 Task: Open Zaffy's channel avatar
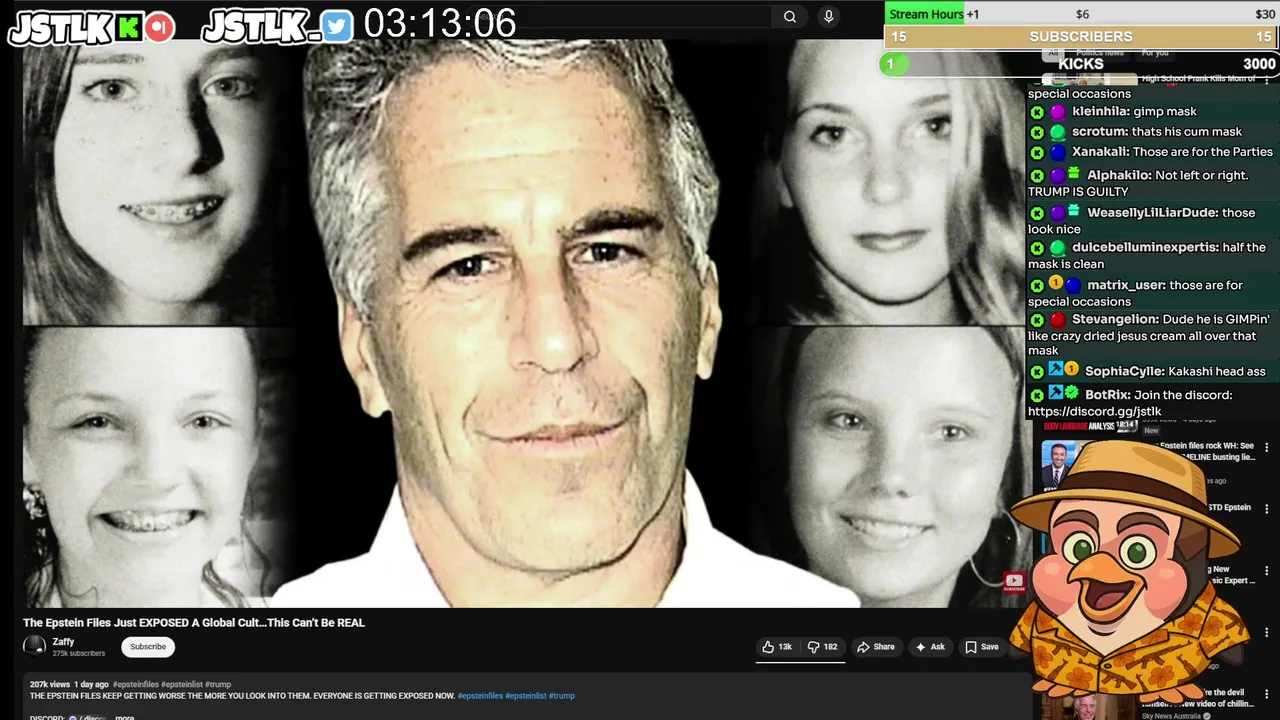pyautogui.click(x=35, y=647)
